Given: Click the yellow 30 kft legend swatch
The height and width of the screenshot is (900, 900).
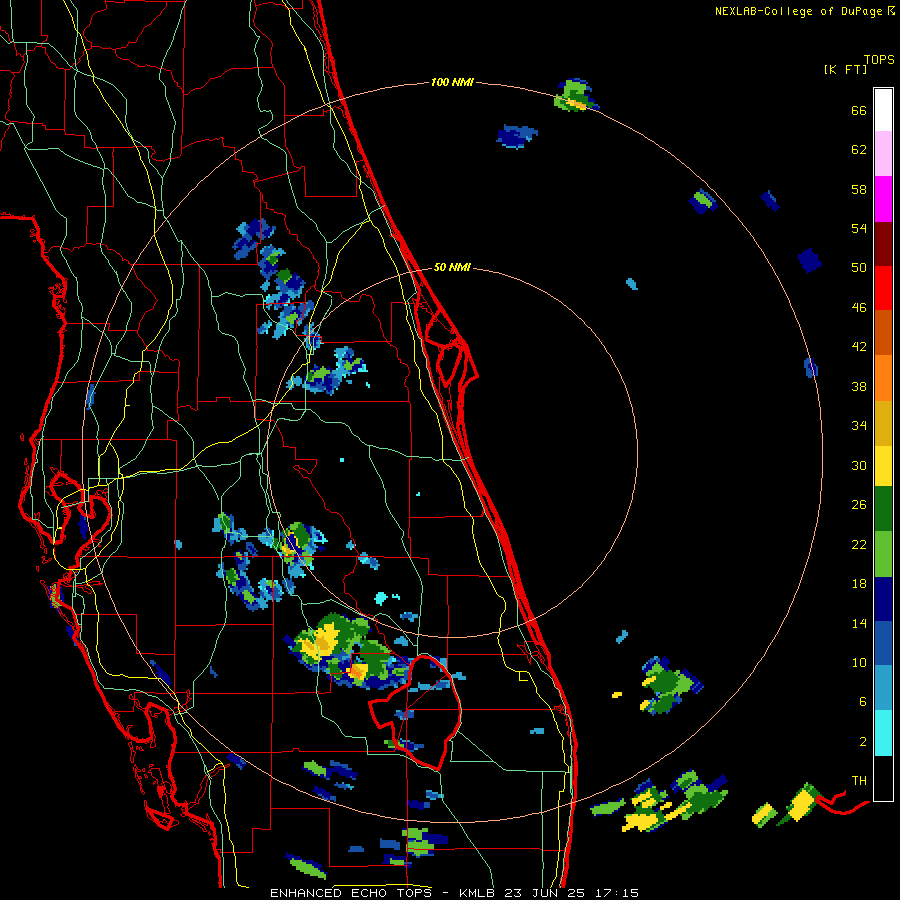Looking at the screenshot, I should [x=883, y=466].
